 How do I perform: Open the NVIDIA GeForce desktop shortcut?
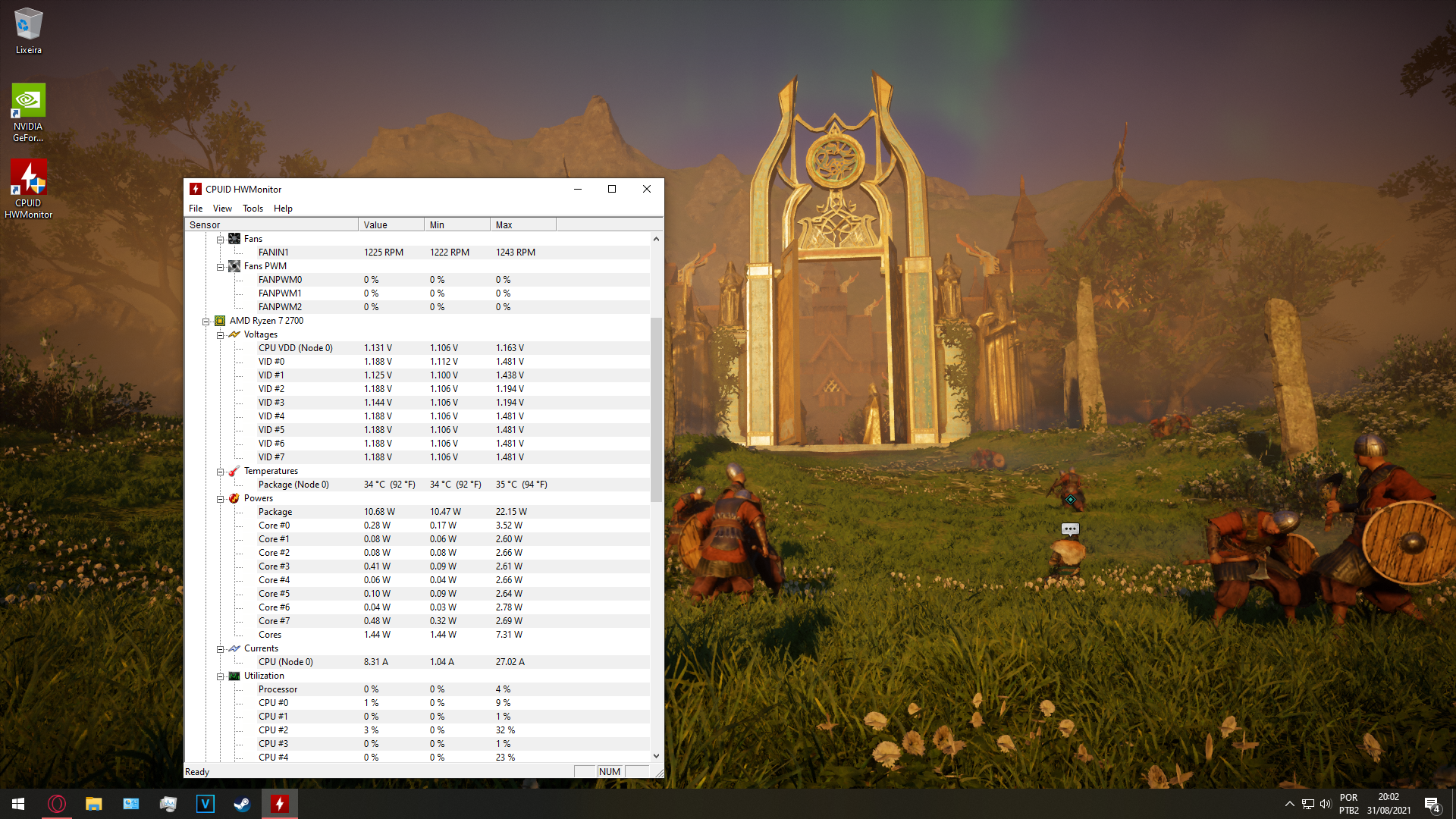point(28,112)
